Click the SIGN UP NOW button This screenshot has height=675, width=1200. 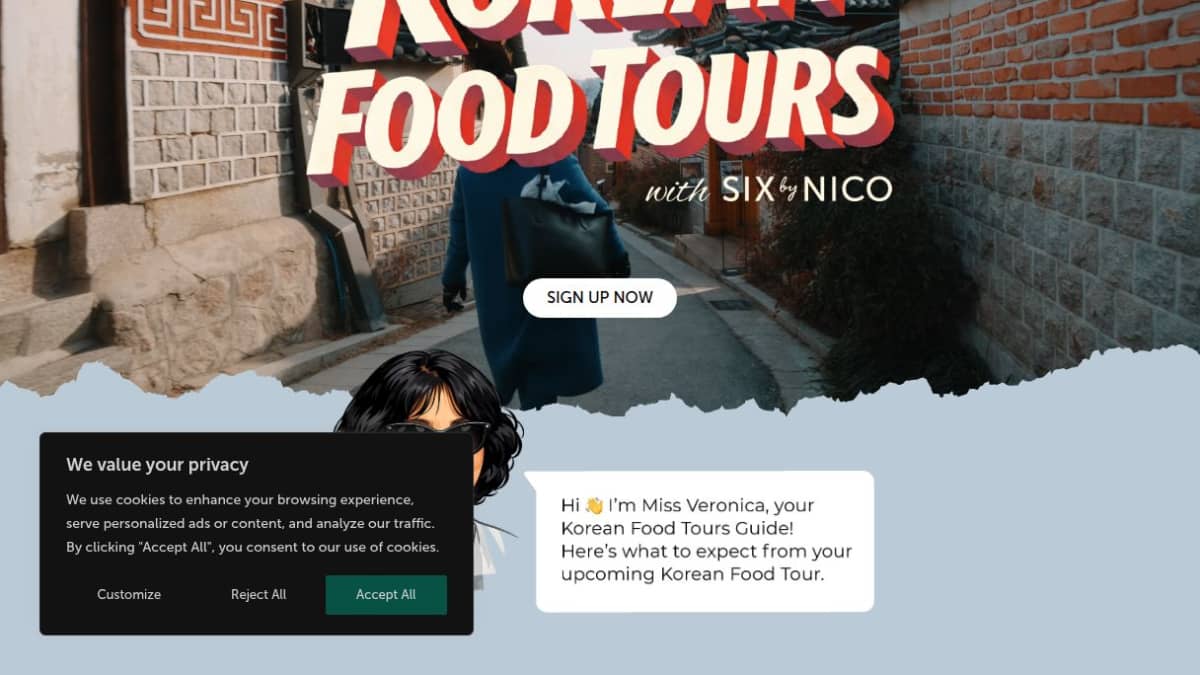coord(600,298)
